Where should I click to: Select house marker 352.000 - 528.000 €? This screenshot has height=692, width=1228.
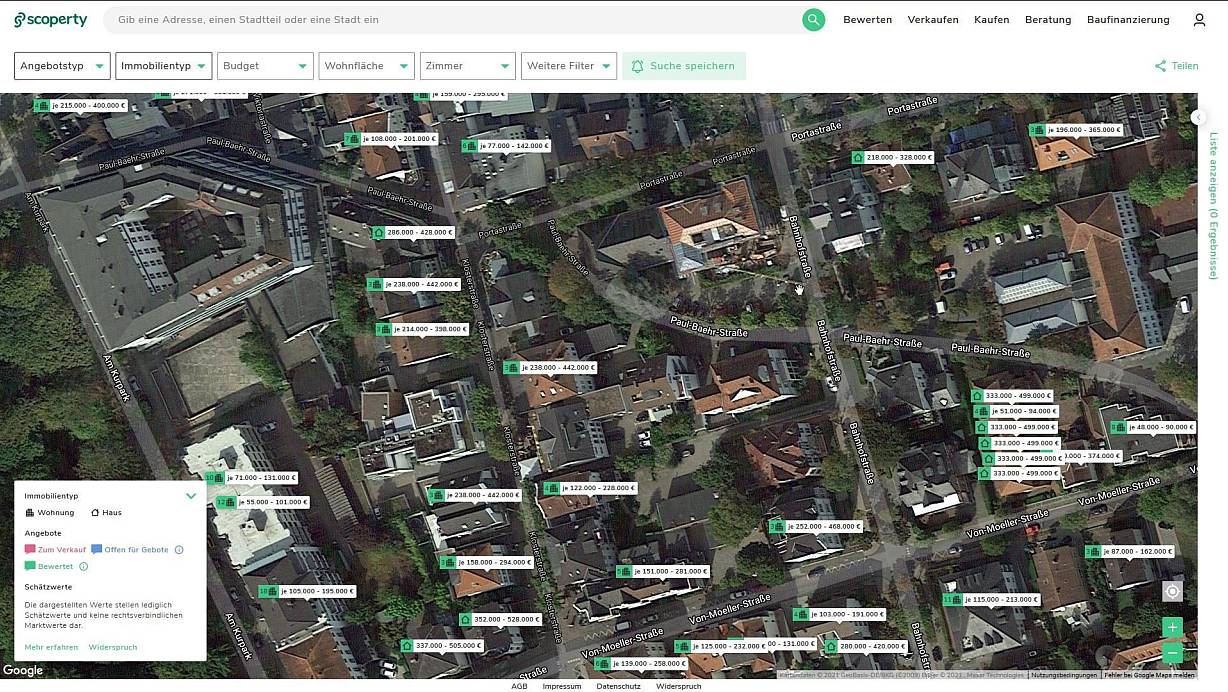500,619
